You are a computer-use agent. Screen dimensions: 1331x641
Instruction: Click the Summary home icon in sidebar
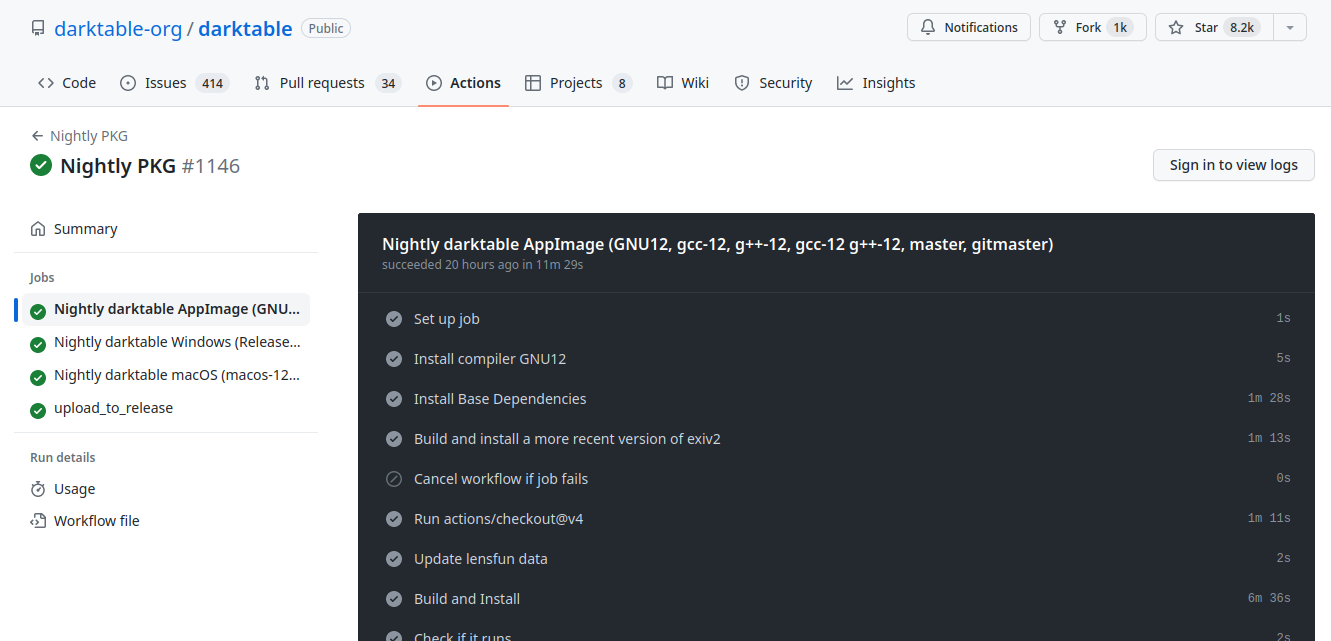[x=38, y=228]
